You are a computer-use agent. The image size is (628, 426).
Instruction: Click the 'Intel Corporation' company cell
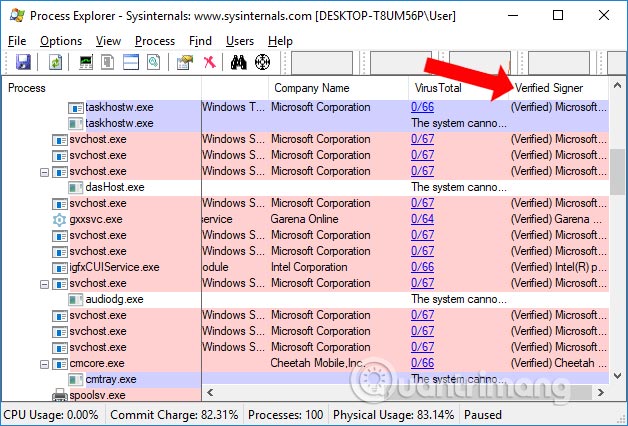tap(309, 267)
